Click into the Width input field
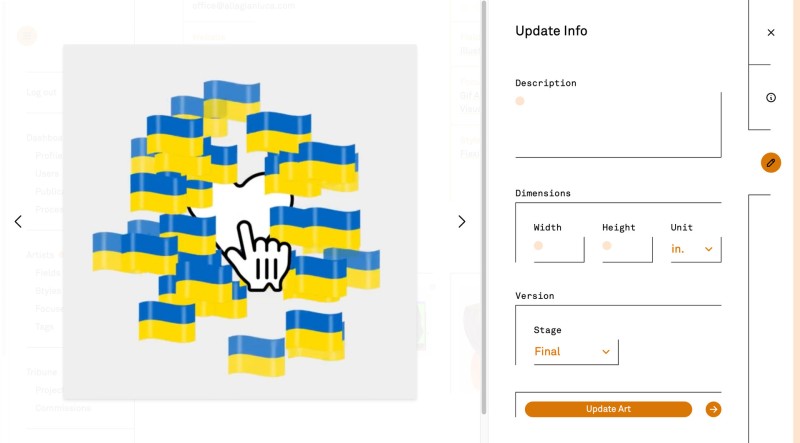The height and width of the screenshot is (443, 800). (558, 249)
